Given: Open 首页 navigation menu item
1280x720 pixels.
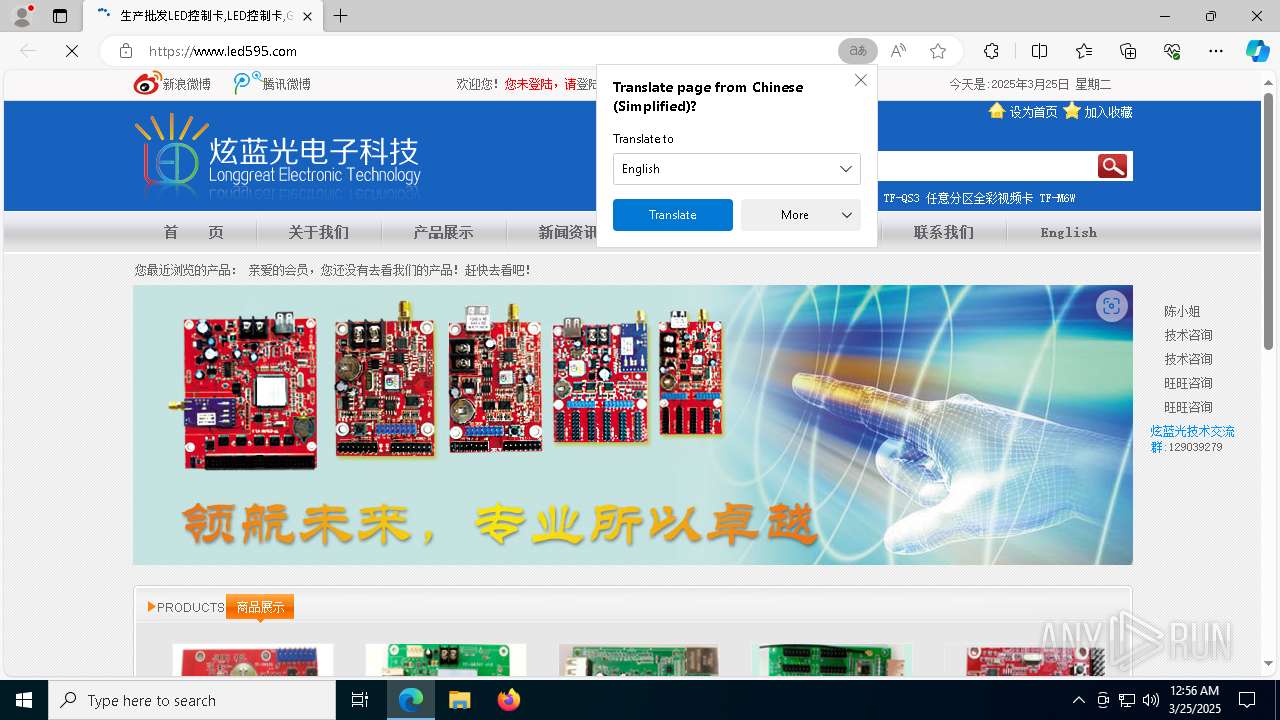Looking at the screenshot, I should [x=194, y=232].
